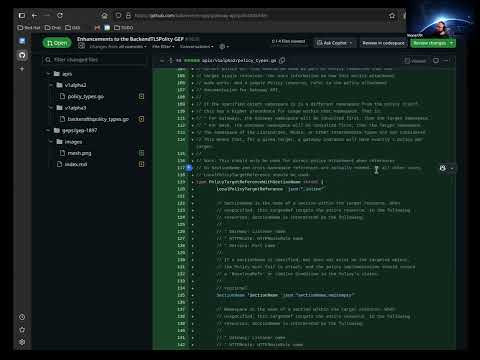Click the Filter changed files search field
The image size is (480, 360).
pyautogui.click(x=94, y=60)
